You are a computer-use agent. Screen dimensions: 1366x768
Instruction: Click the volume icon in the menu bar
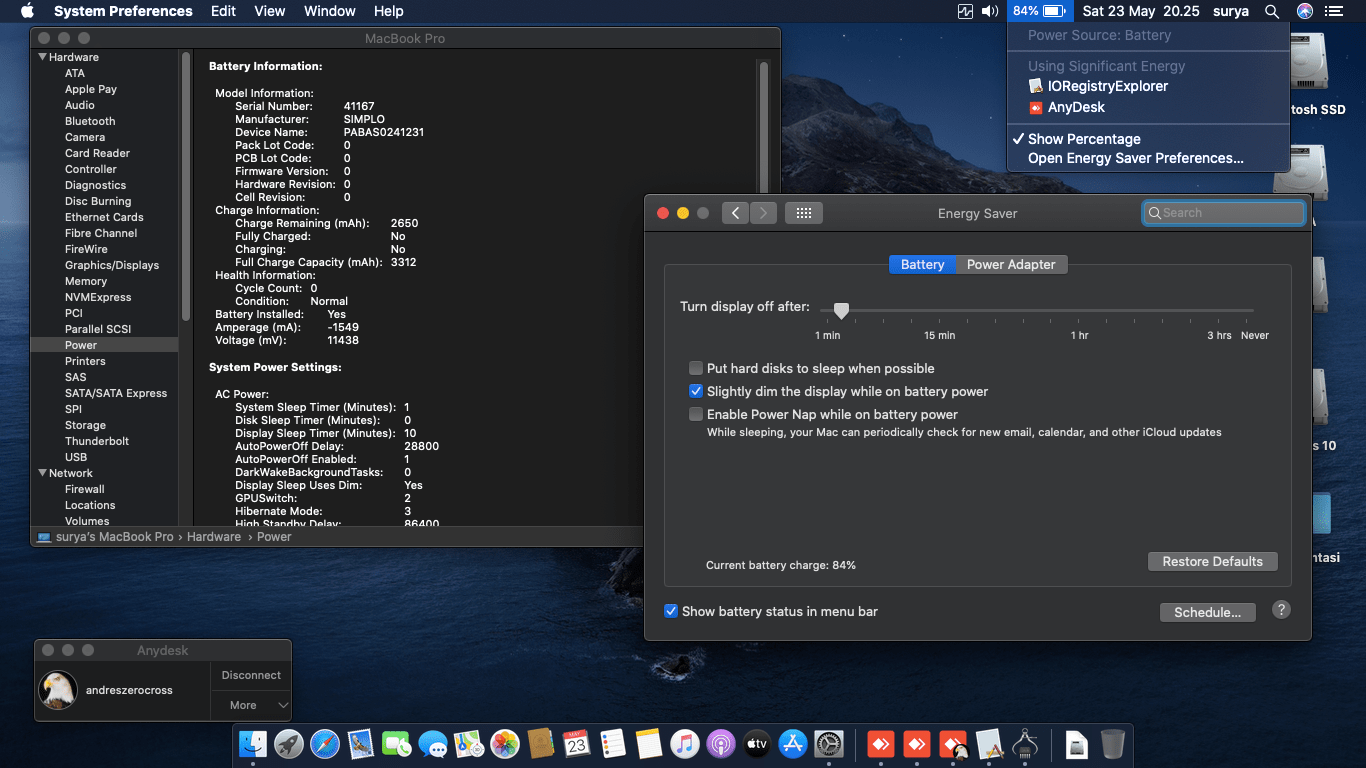click(x=990, y=11)
